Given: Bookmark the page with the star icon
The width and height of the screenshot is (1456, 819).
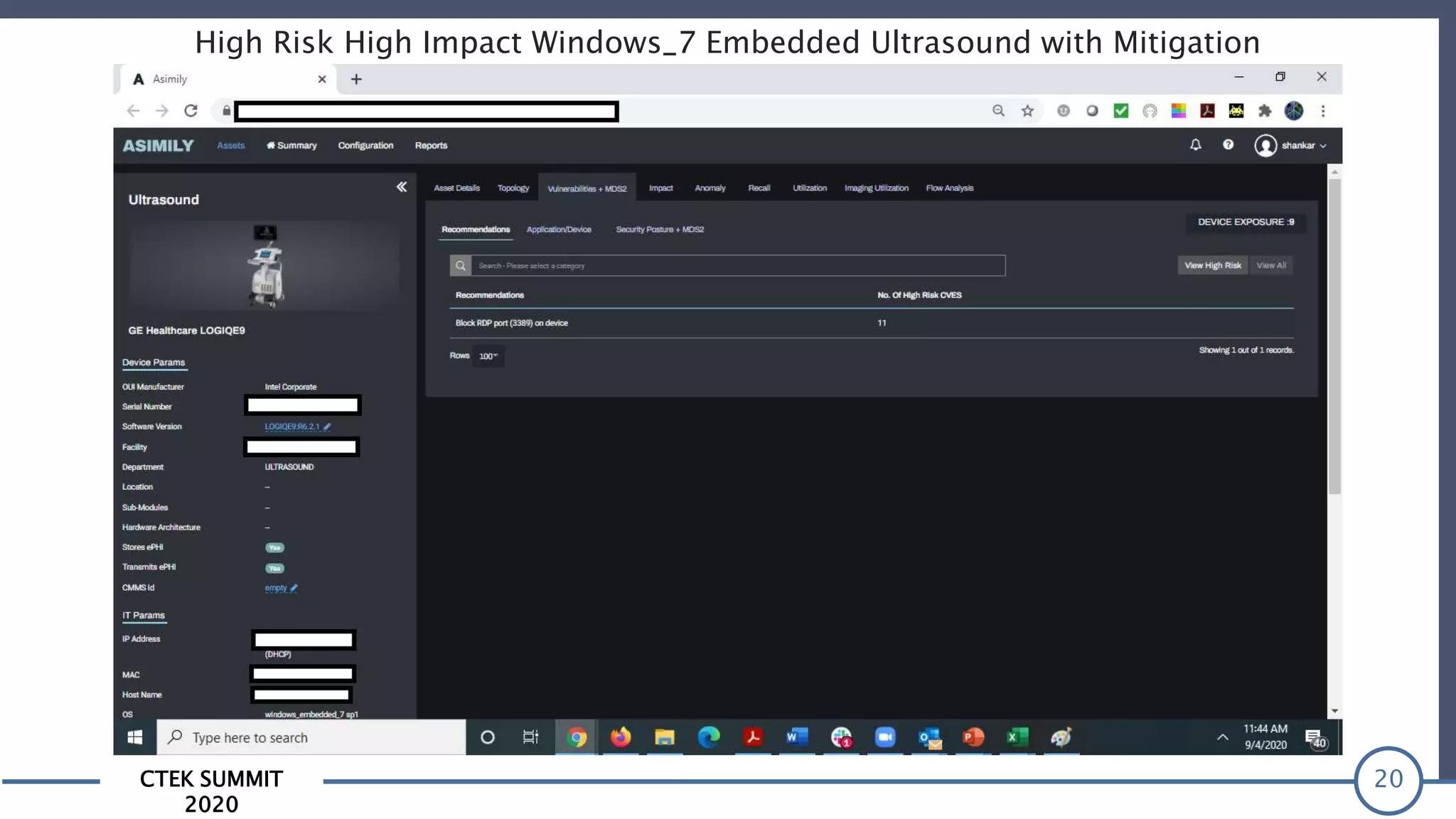Looking at the screenshot, I should point(1027,111).
